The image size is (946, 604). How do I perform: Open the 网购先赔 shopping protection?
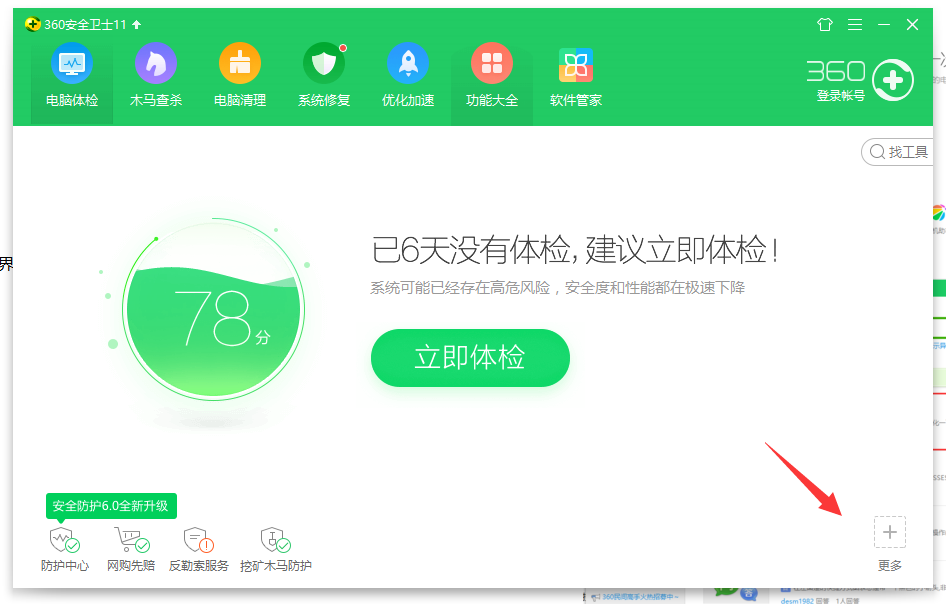130,546
